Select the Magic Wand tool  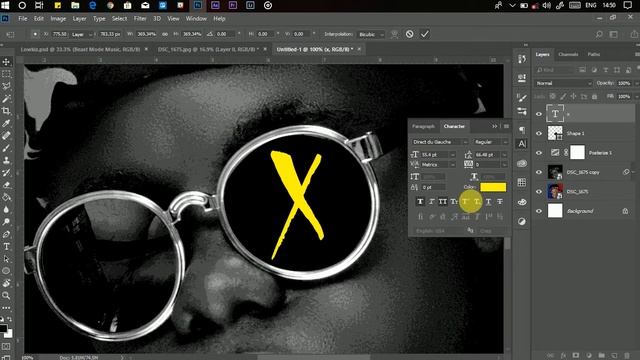pos(6,99)
